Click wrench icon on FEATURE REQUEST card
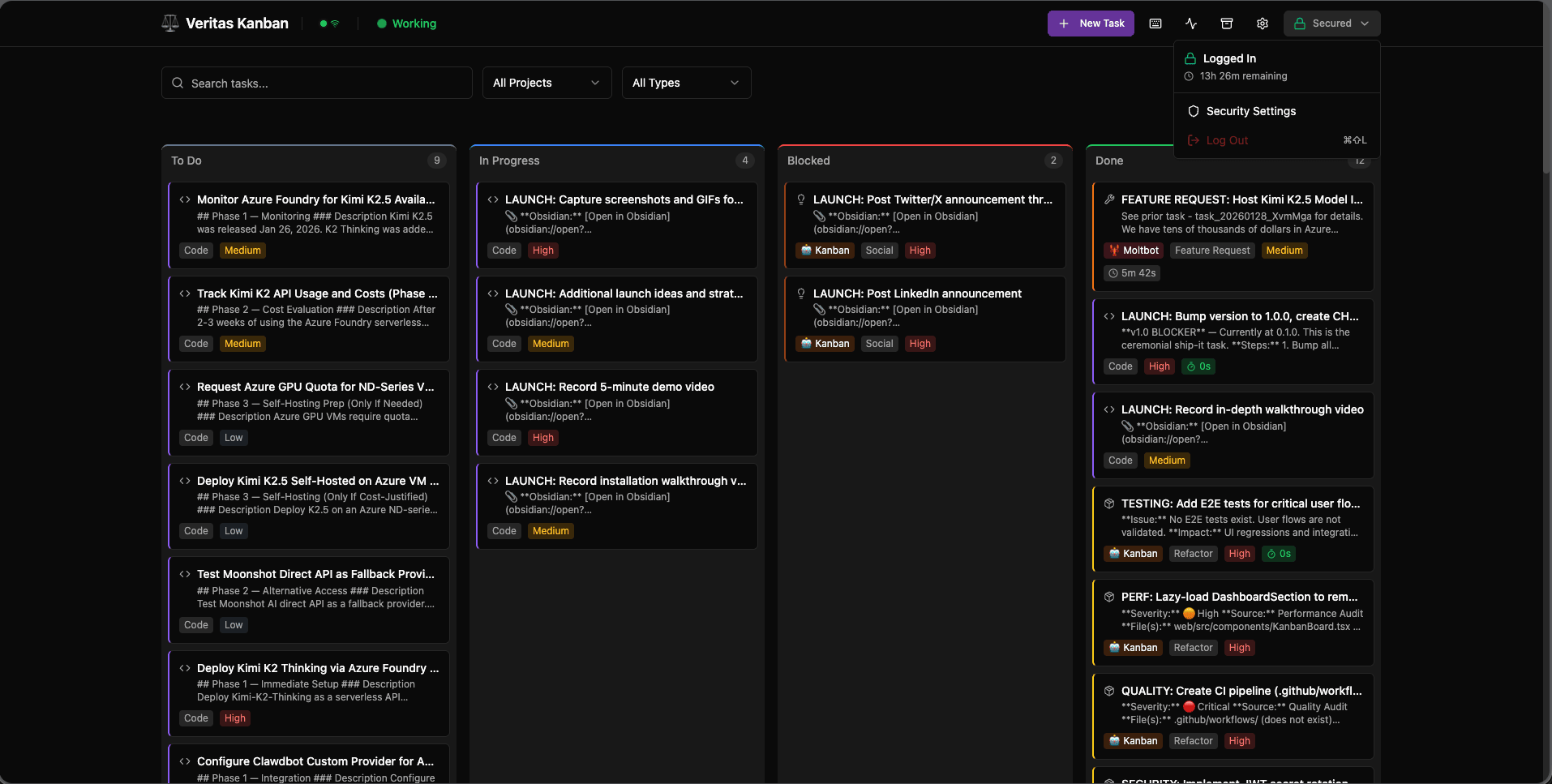The image size is (1552, 784). pyautogui.click(x=1109, y=199)
